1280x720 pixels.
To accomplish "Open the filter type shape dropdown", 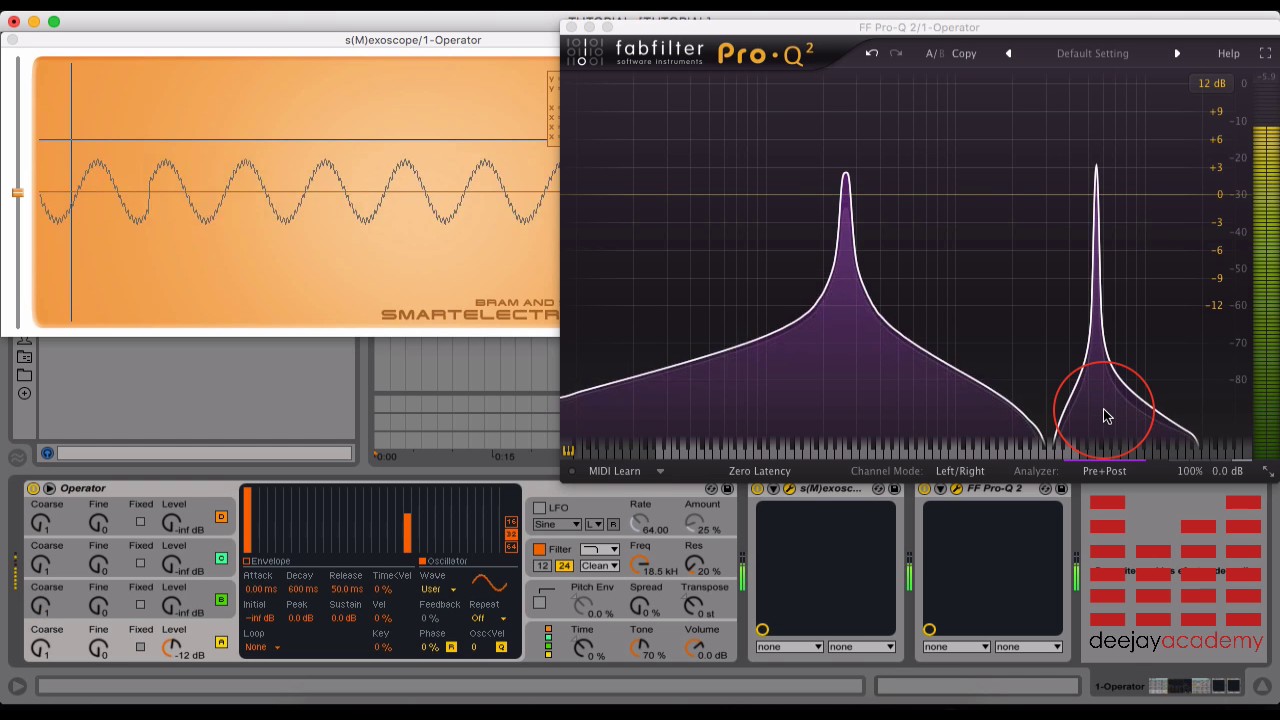I will 600,549.
